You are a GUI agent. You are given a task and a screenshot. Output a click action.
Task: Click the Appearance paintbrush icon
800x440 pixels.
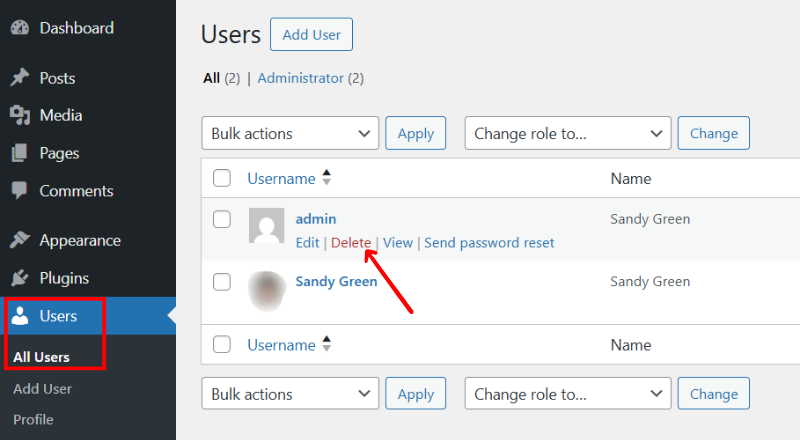[x=20, y=239]
